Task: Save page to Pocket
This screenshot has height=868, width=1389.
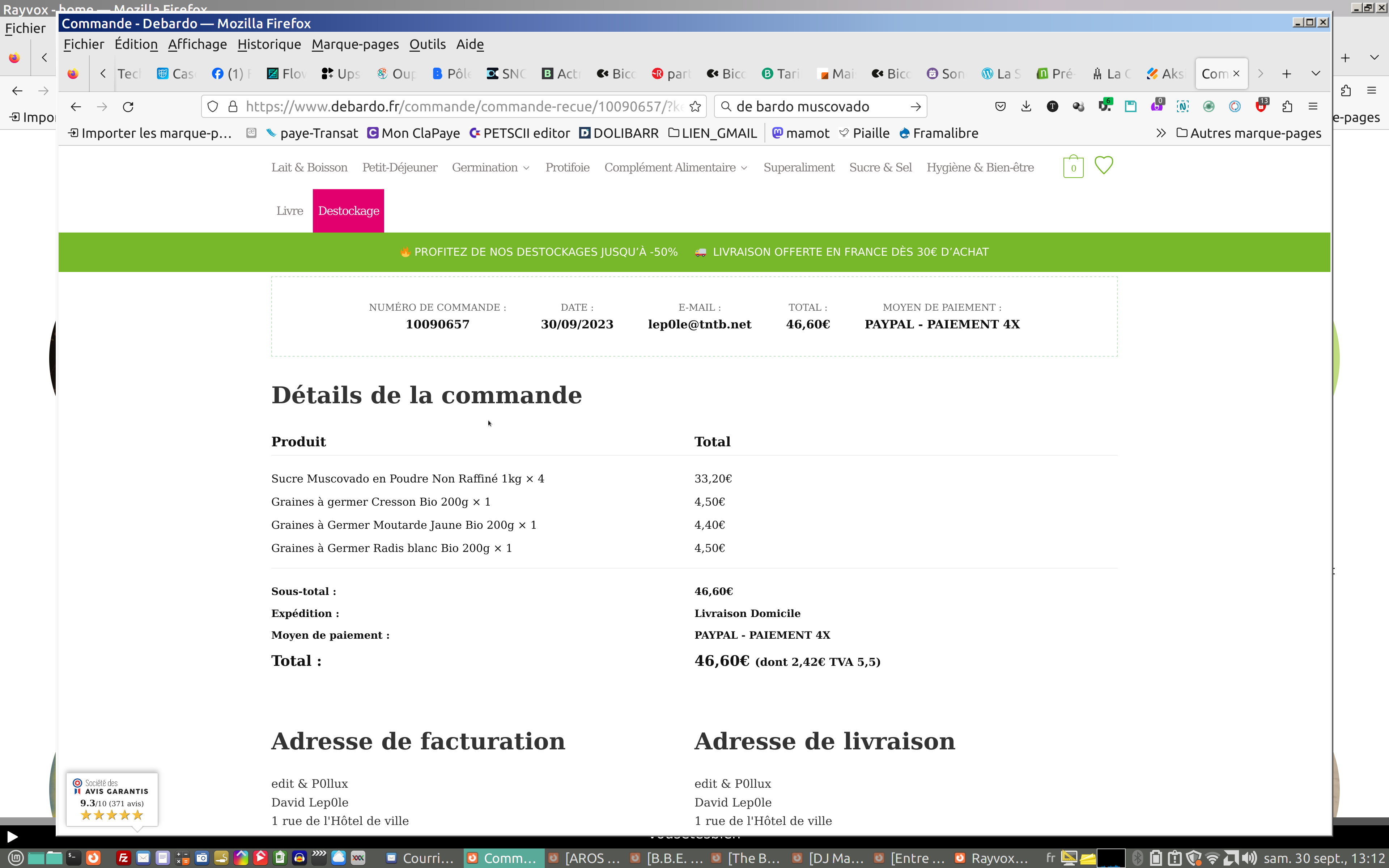Action: [x=1001, y=107]
